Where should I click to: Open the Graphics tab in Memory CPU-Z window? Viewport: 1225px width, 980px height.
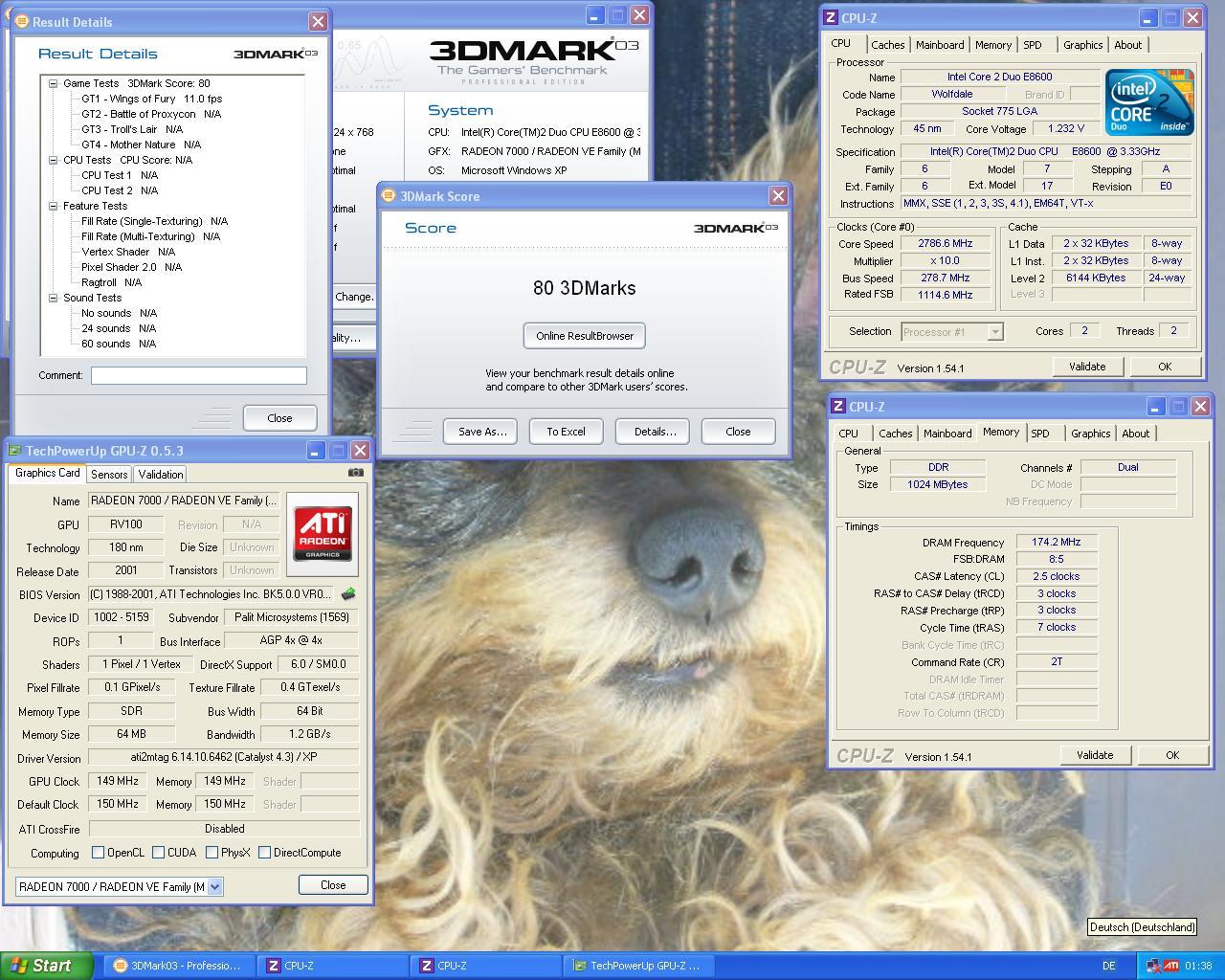1090,434
